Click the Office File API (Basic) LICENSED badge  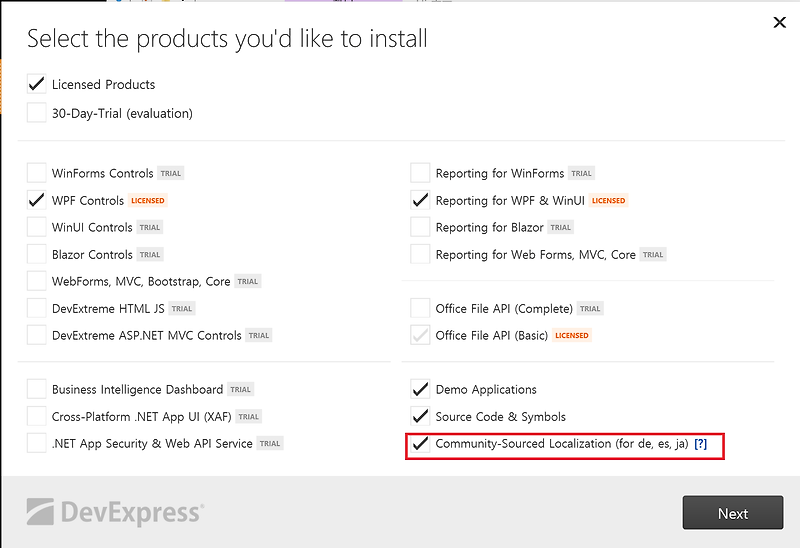pos(571,336)
